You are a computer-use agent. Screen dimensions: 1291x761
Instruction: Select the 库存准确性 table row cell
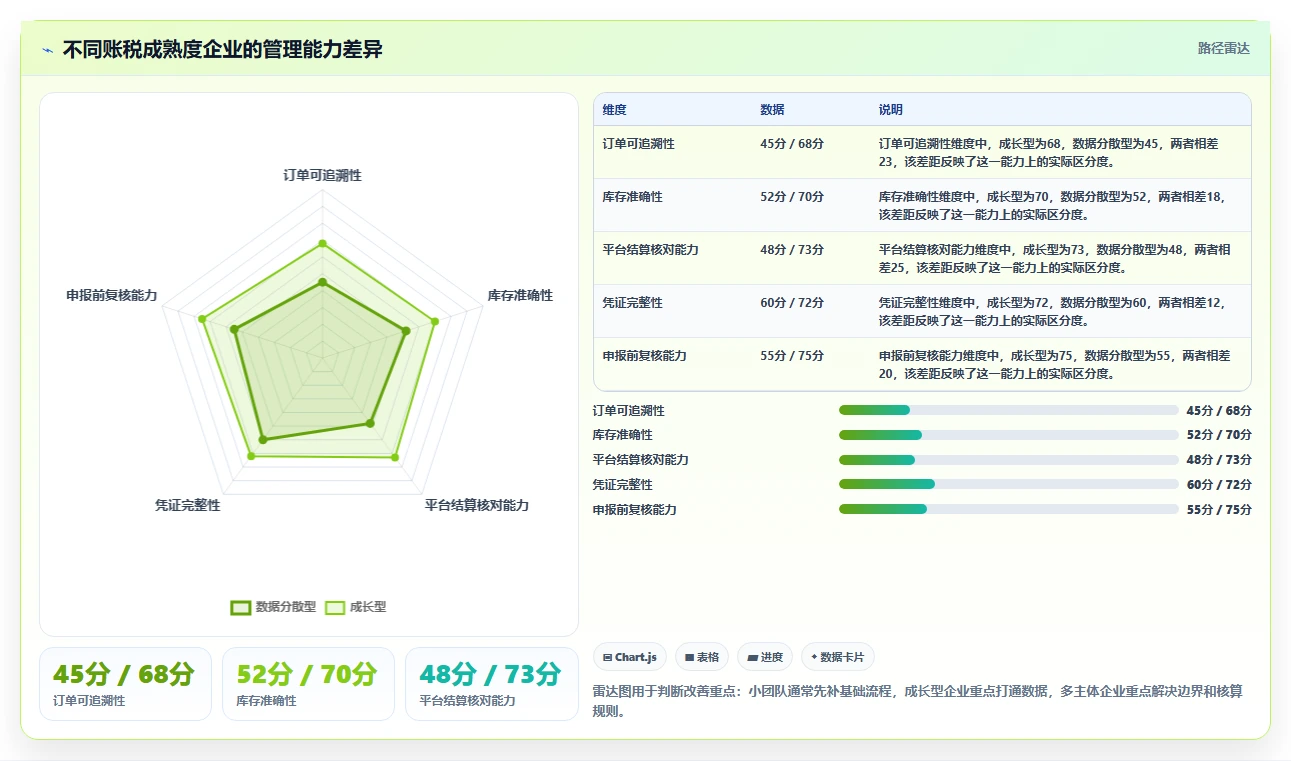point(632,197)
